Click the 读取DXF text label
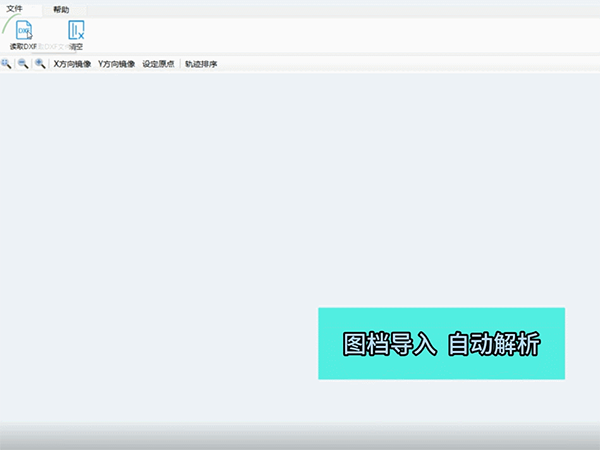This screenshot has height=450, width=600. 22,46
